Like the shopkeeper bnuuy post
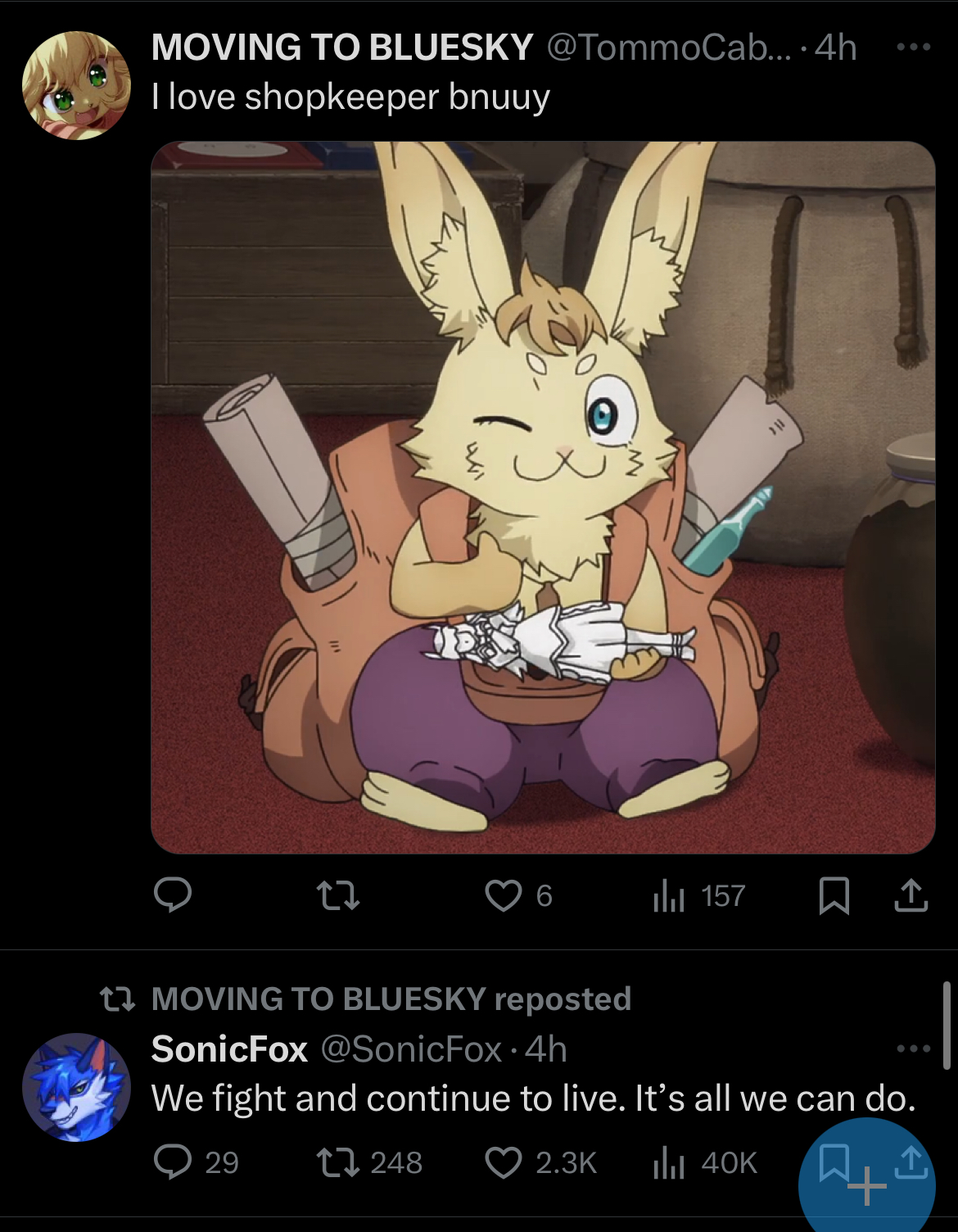 [x=519, y=895]
